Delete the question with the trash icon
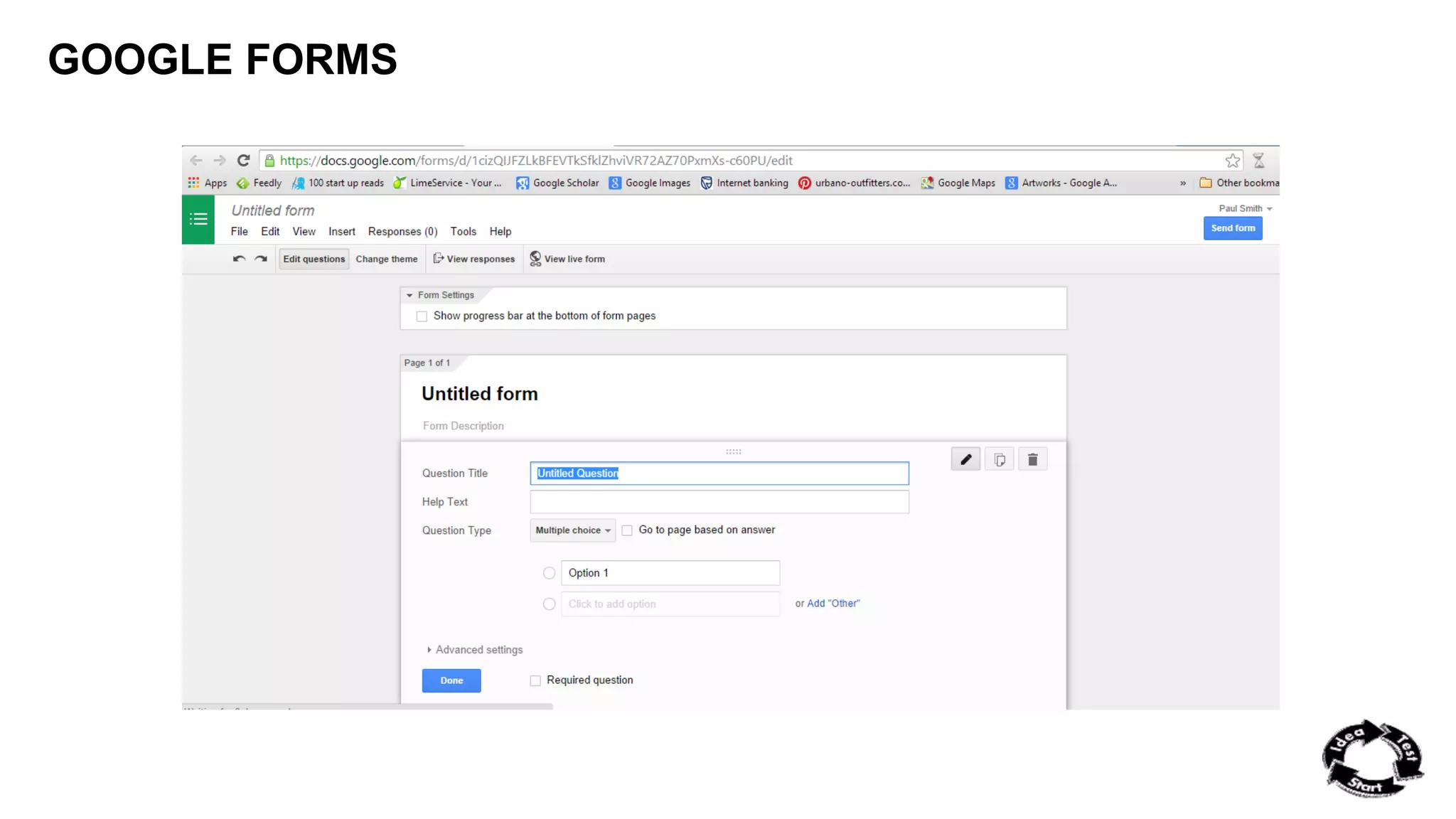The width and height of the screenshot is (1456, 819). (1033, 459)
